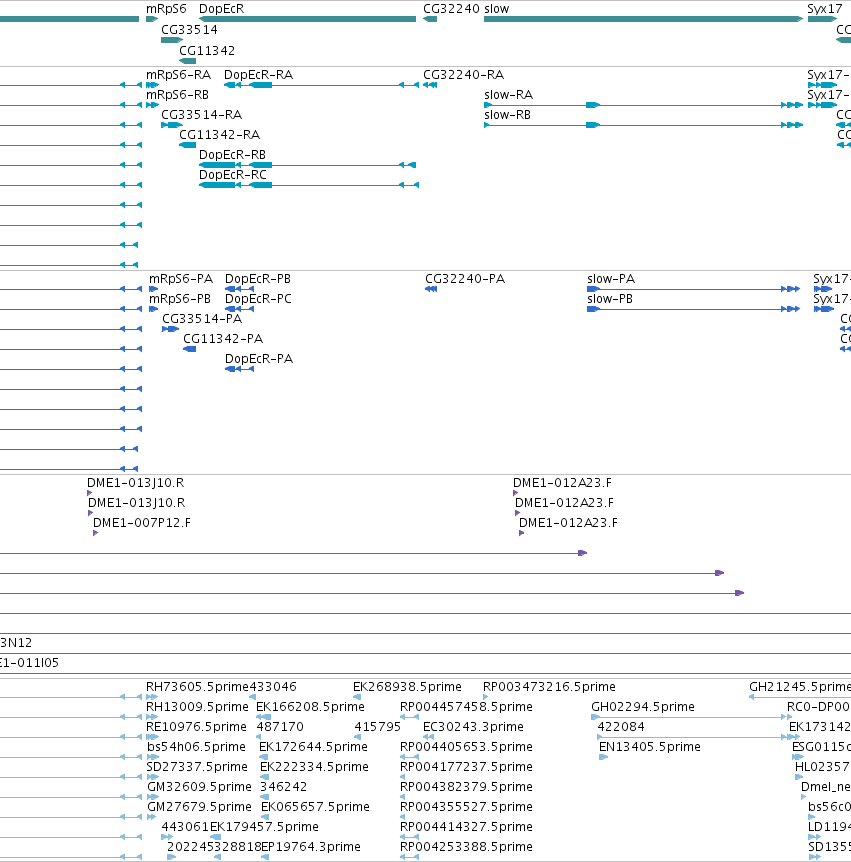This screenshot has height=862, width=851.
Task: Open the CG32240-PA protein label
Action: pyautogui.click(x=465, y=279)
